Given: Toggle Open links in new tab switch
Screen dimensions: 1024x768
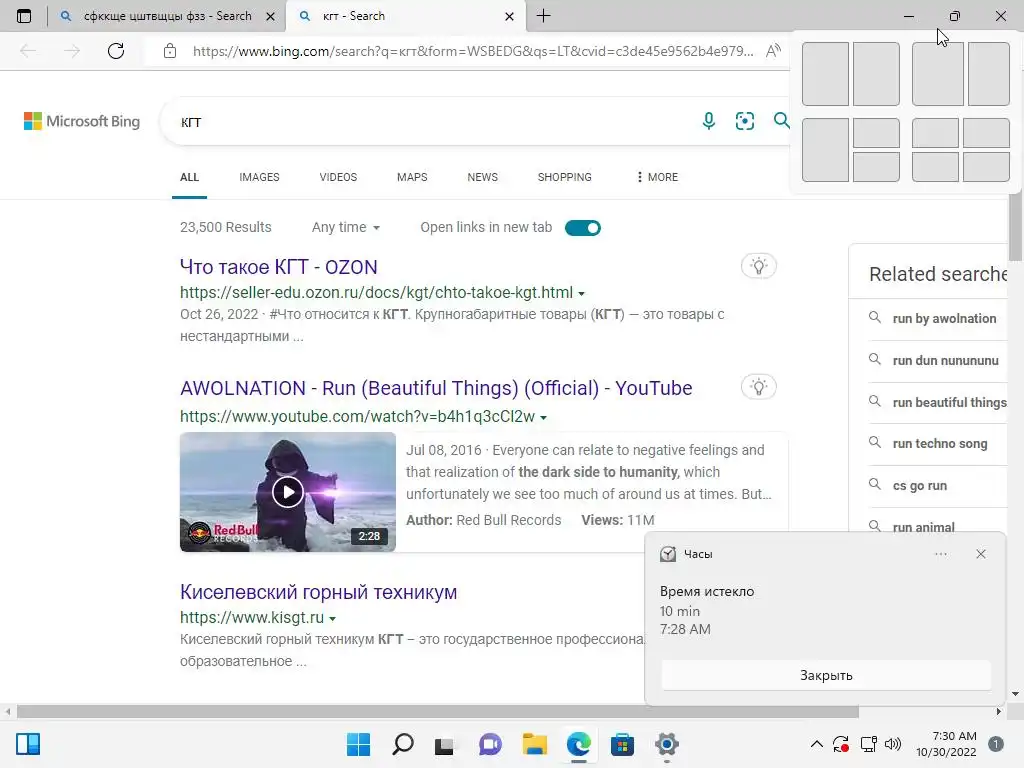Looking at the screenshot, I should [583, 227].
